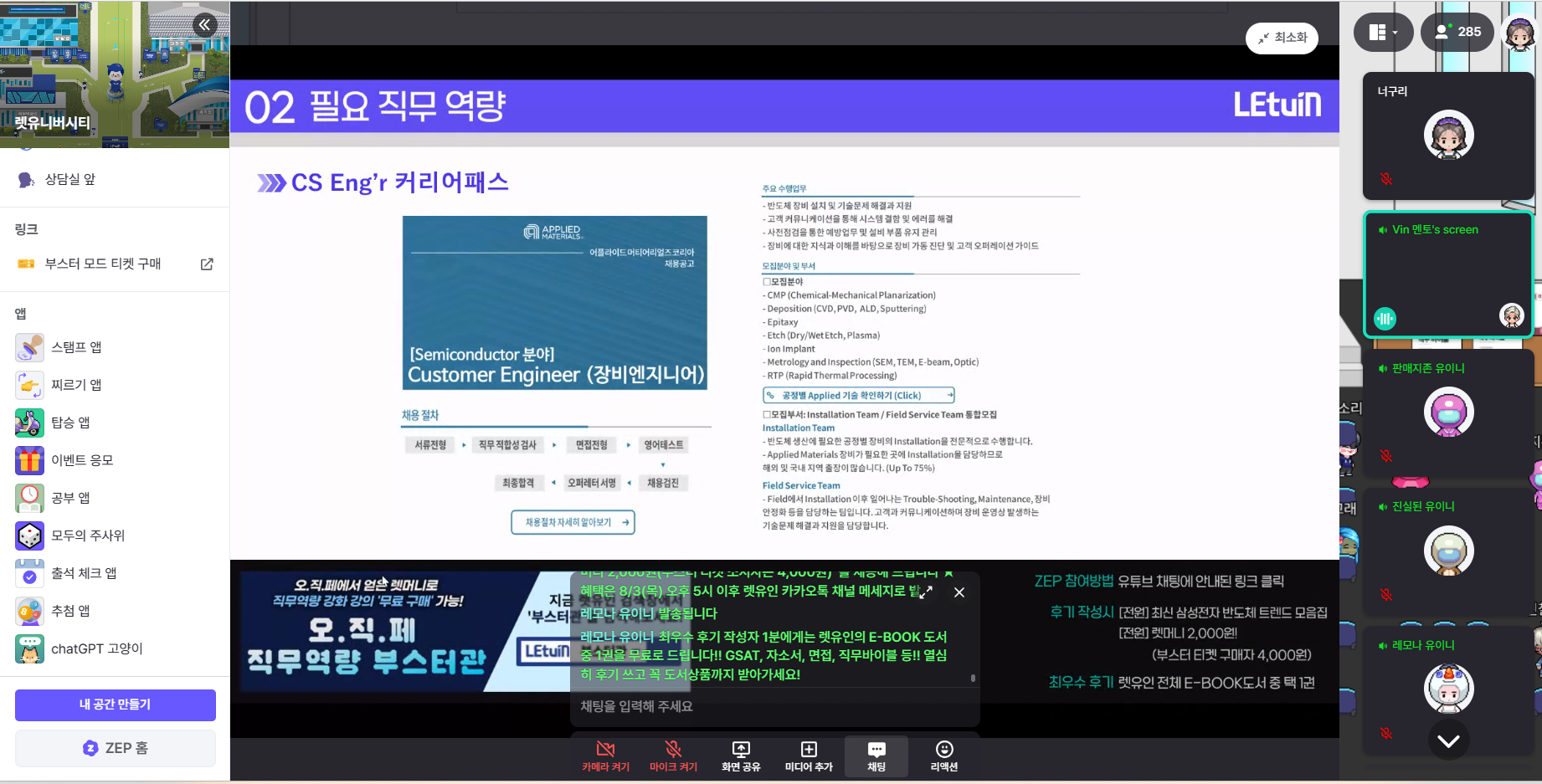This screenshot has width=1542, height=784.
Task: Open the 모두의 주사위 dice app
Action: click(x=29, y=535)
